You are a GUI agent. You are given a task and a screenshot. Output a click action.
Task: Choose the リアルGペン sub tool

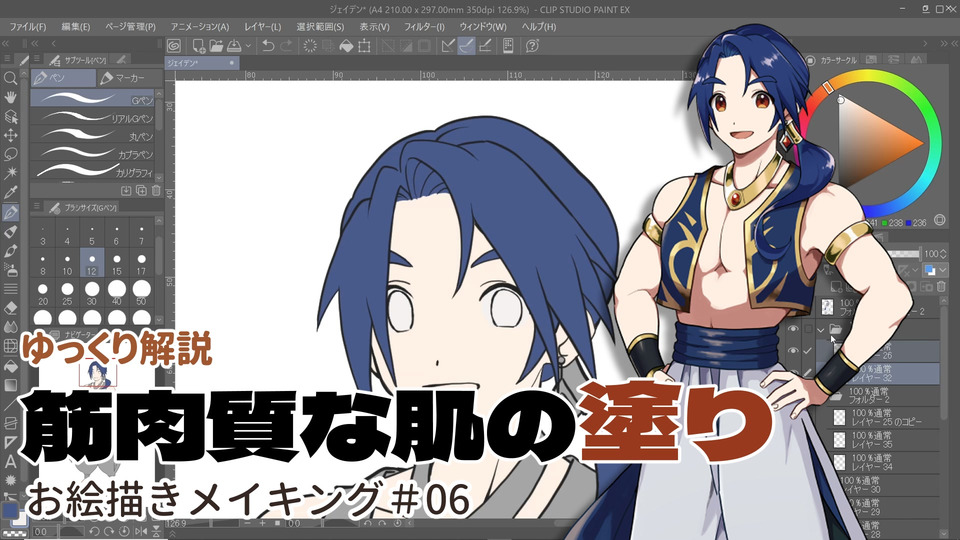pos(92,116)
